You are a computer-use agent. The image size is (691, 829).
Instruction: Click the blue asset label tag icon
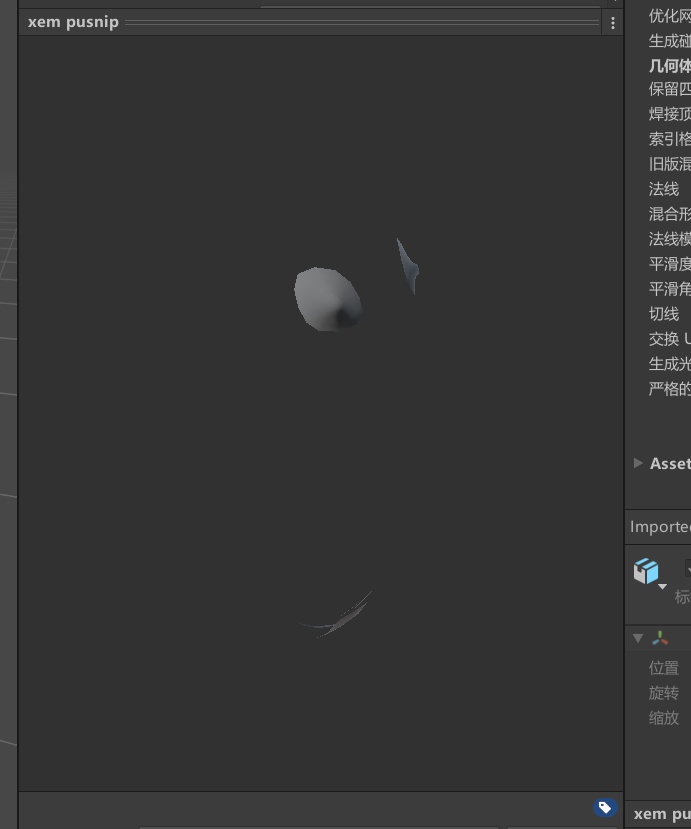(605, 807)
